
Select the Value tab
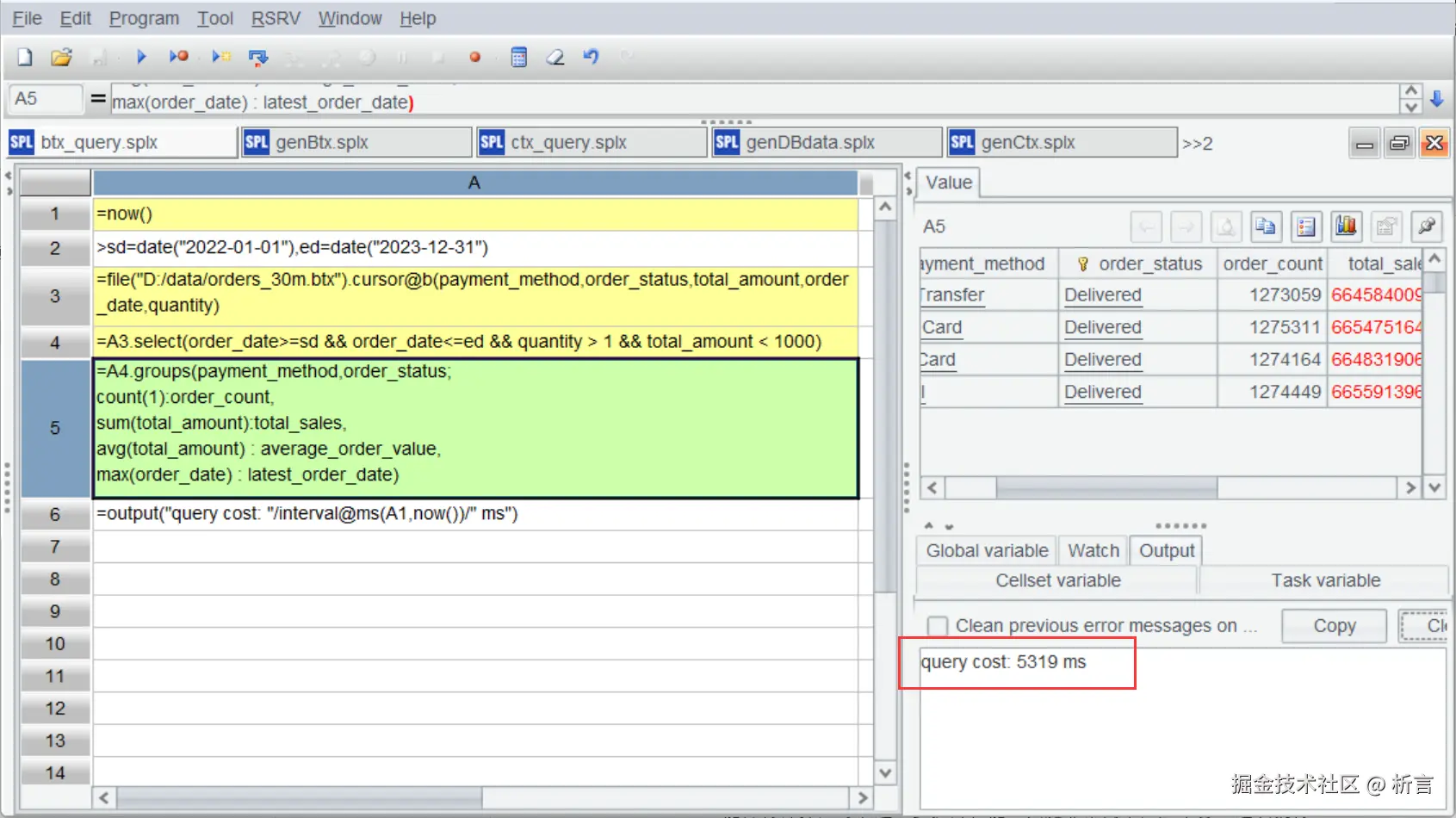[x=949, y=183]
